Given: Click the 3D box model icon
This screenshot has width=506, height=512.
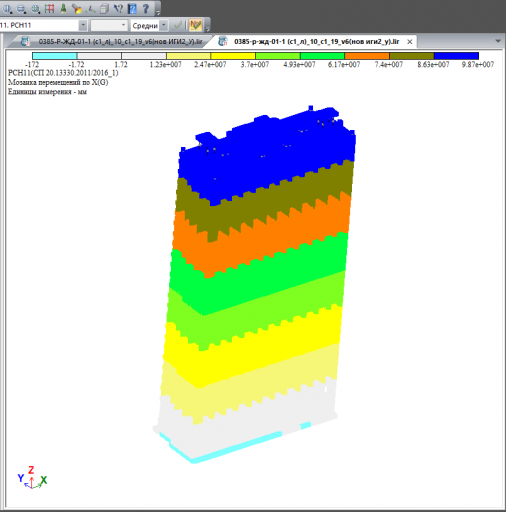Looking at the screenshot, I should point(104,9).
